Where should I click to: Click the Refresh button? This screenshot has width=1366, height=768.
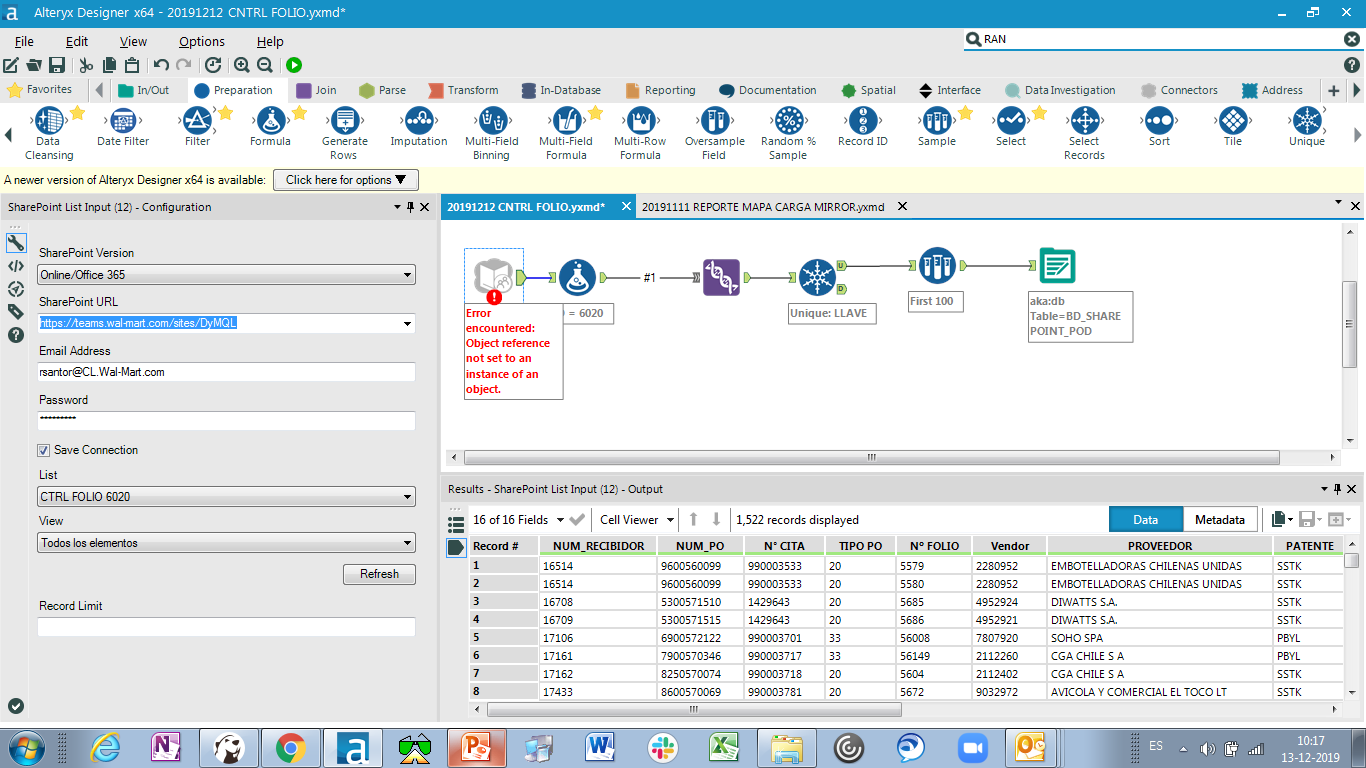(x=379, y=574)
